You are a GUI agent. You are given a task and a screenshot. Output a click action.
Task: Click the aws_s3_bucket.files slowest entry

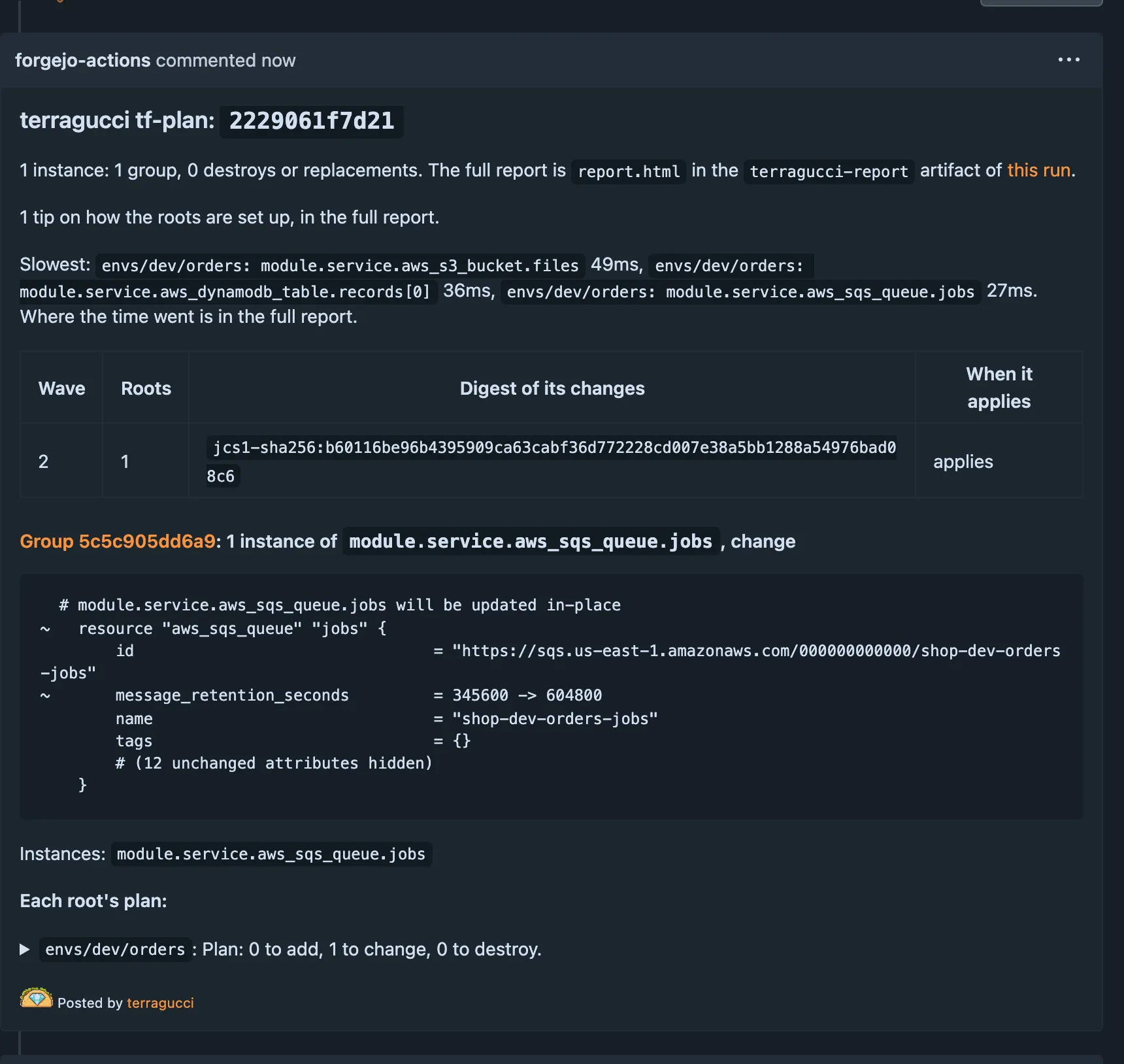coord(340,265)
